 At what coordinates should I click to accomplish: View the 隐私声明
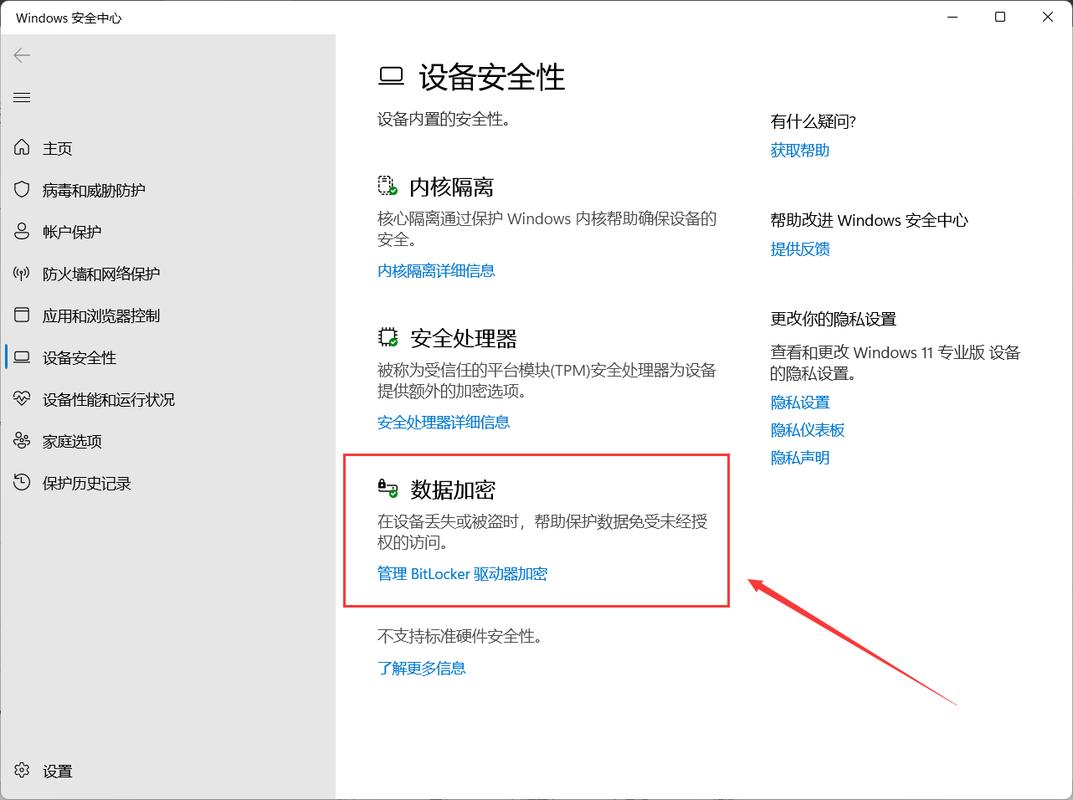tap(800, 457)
